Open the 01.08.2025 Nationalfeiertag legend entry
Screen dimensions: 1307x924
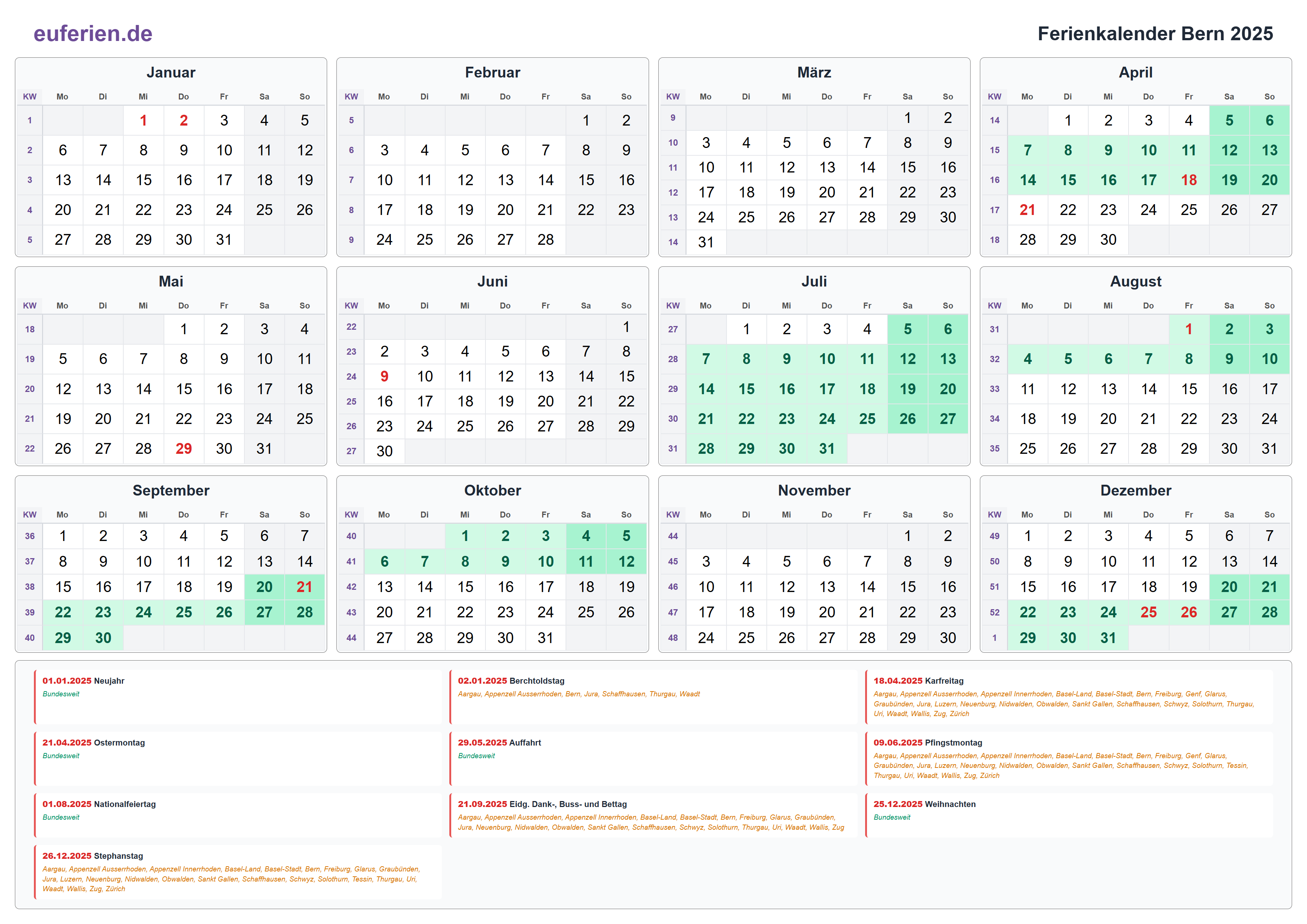tap(238, 815)
